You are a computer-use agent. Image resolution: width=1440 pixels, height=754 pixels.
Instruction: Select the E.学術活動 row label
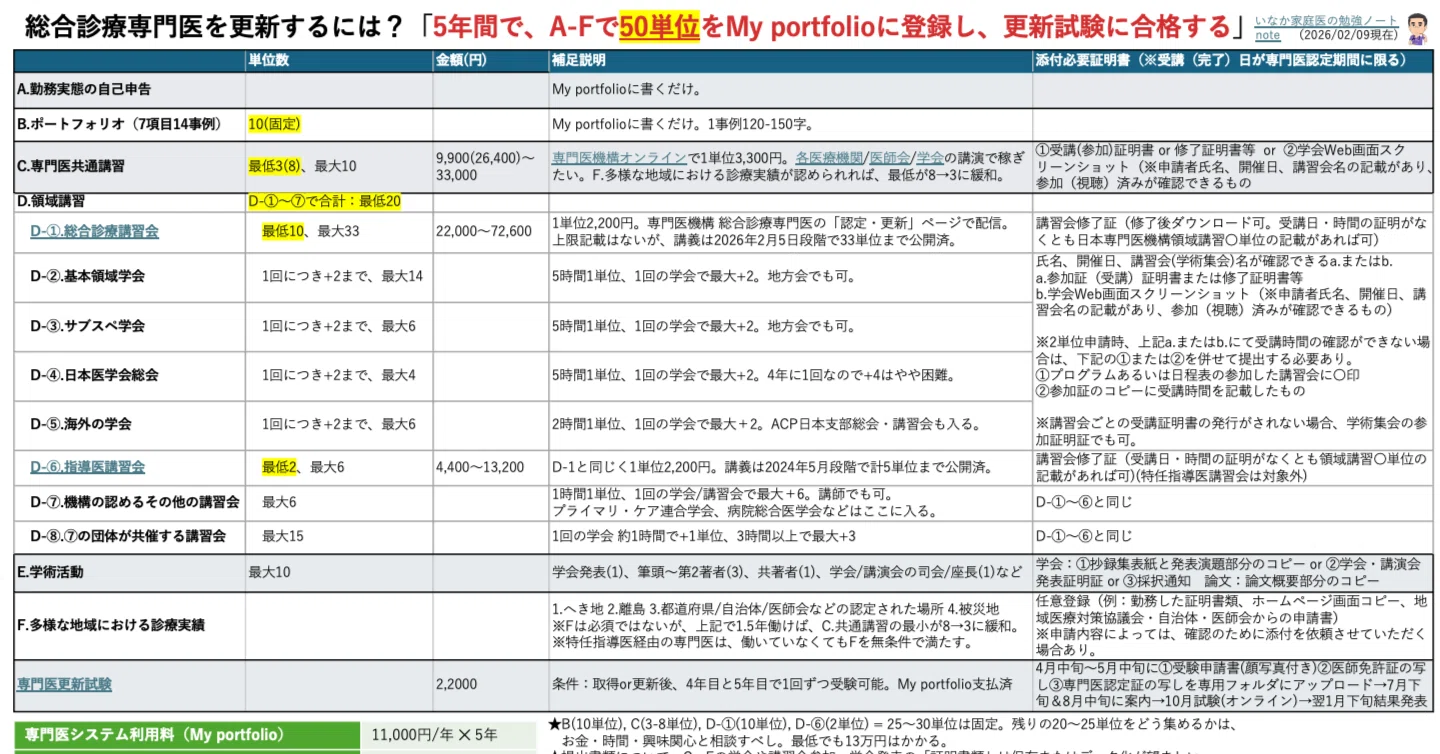(x=50, y=573)
